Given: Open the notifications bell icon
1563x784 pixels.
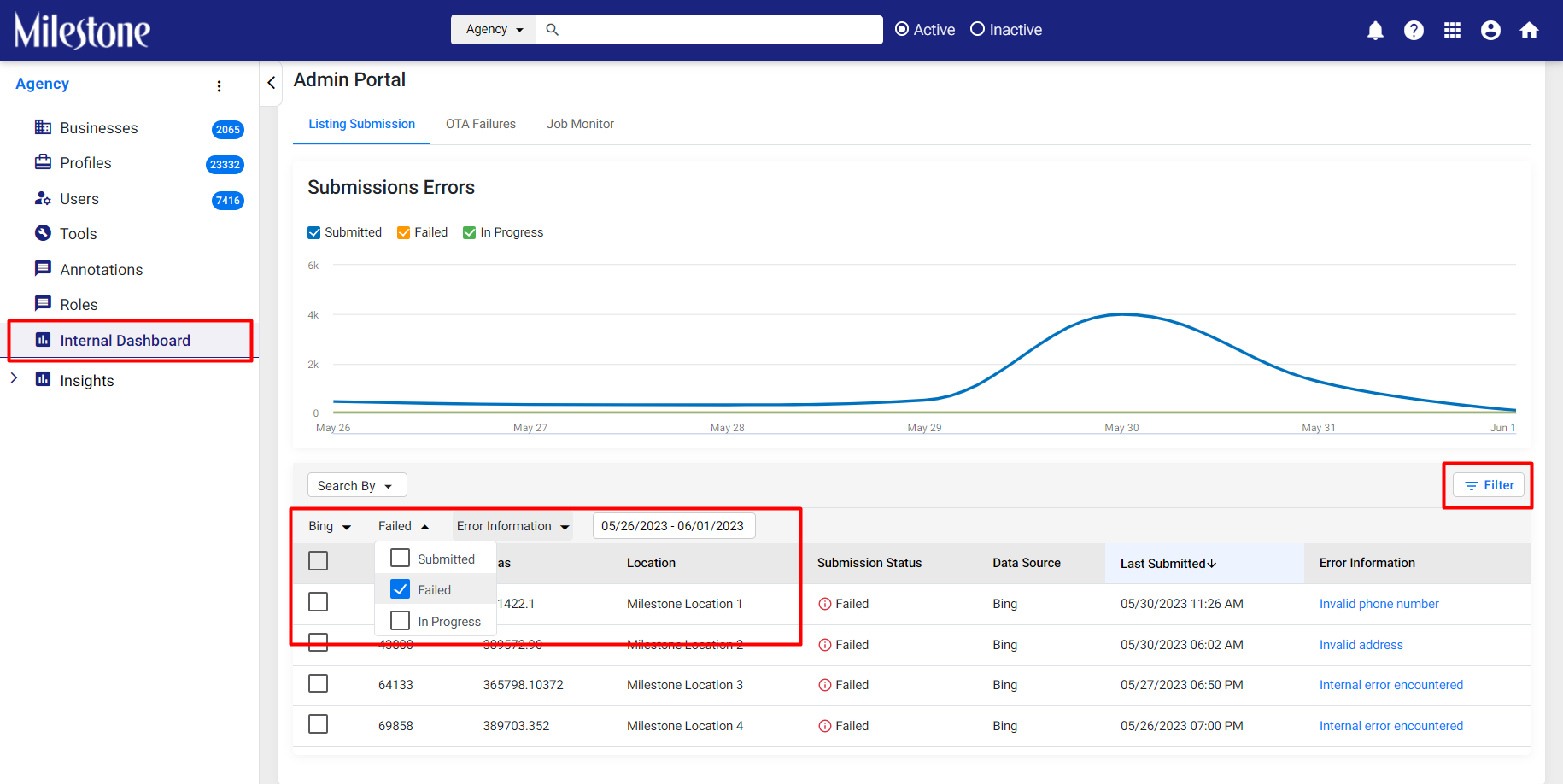Looking at the screenshot, I should pos(1375,31).
